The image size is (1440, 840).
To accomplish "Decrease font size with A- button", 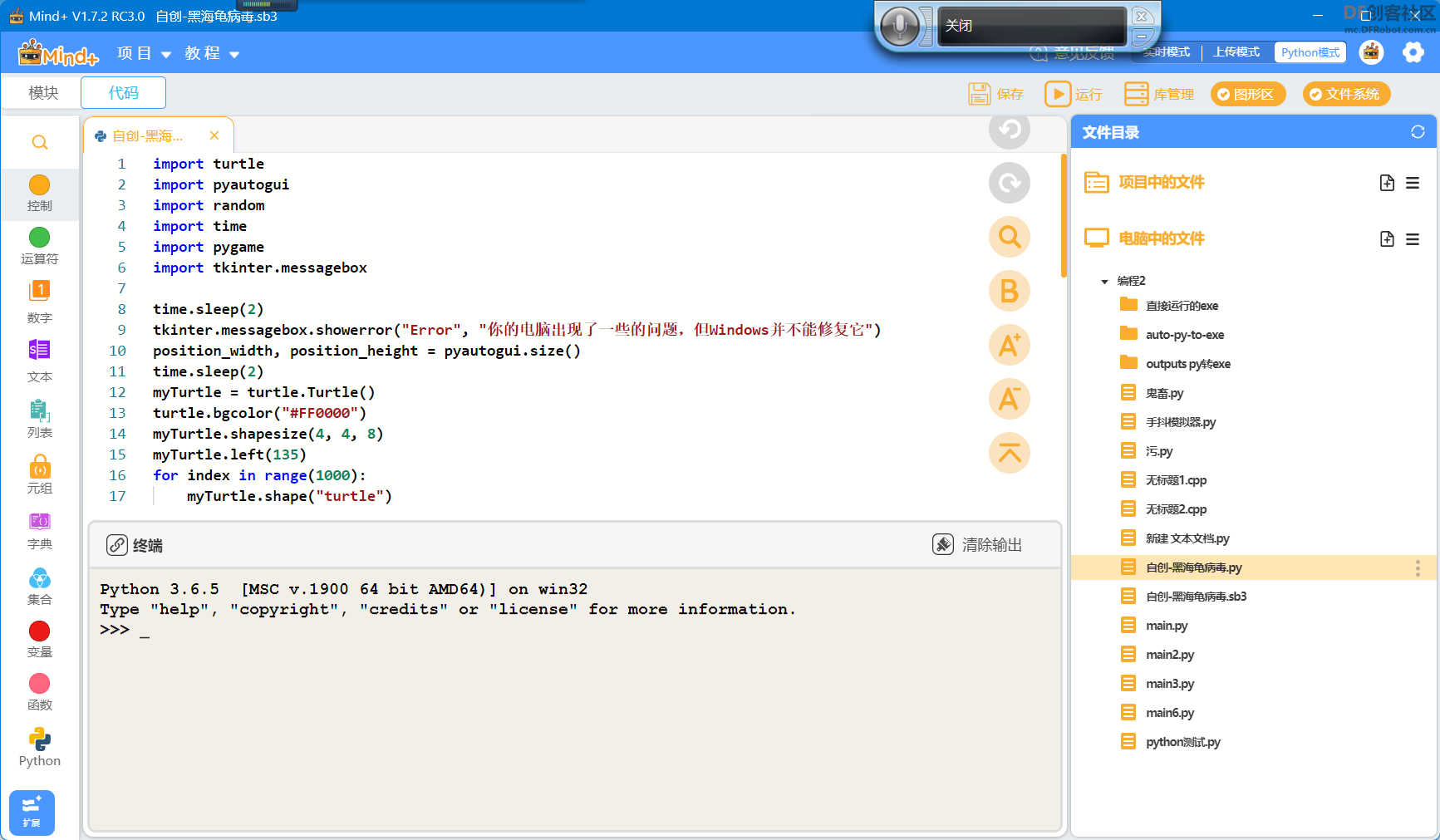I will pyautogui.click(x=1009, y=399).
